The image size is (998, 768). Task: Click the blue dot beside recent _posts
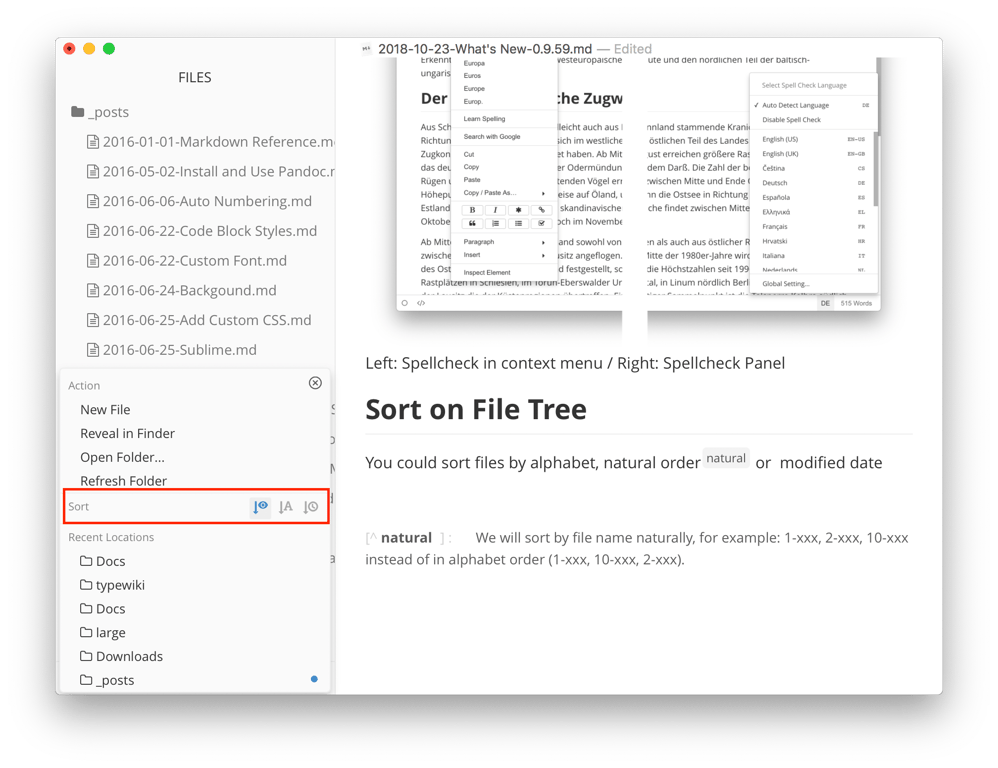tap(314, 679)
